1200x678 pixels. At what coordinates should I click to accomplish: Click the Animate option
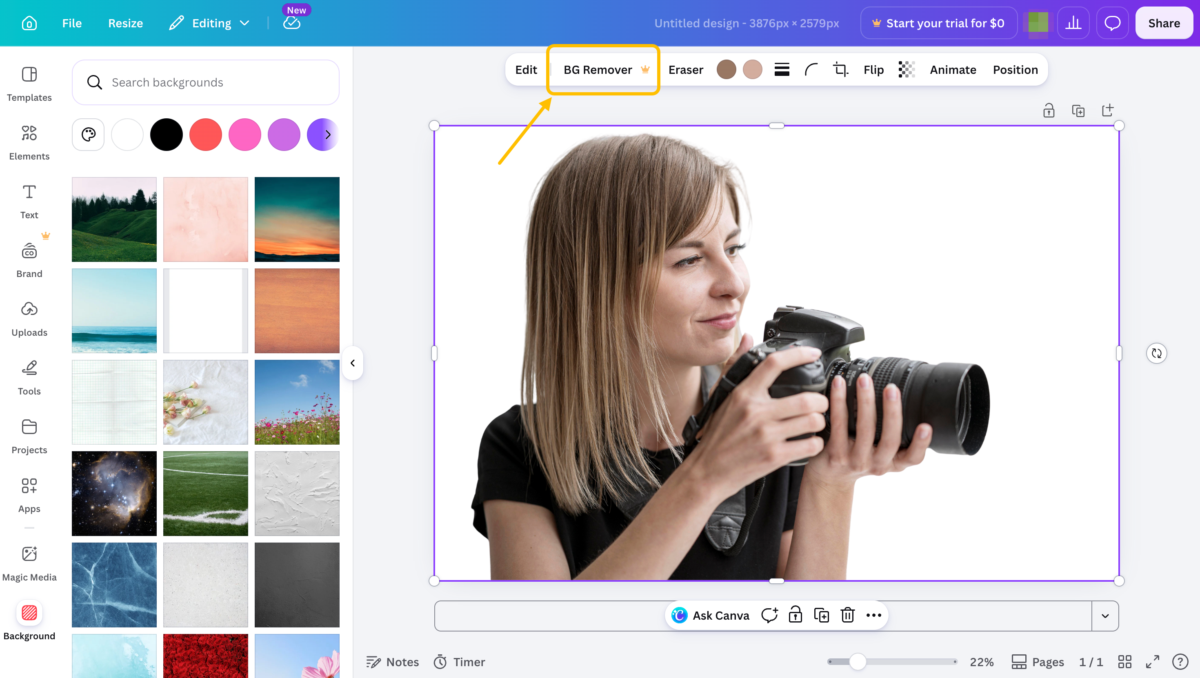[953, 70]
